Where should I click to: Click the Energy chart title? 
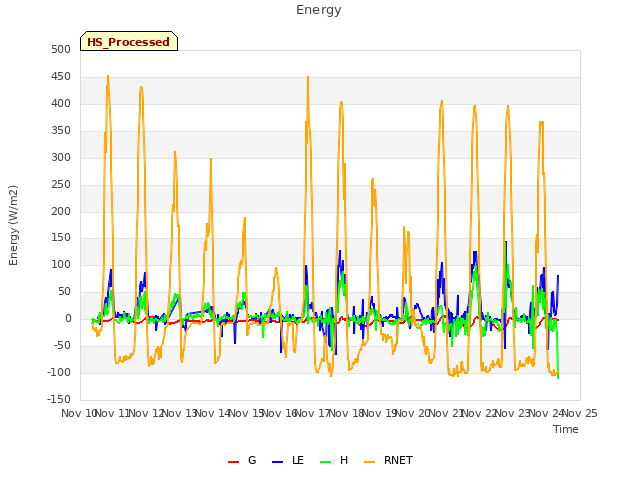319,10
